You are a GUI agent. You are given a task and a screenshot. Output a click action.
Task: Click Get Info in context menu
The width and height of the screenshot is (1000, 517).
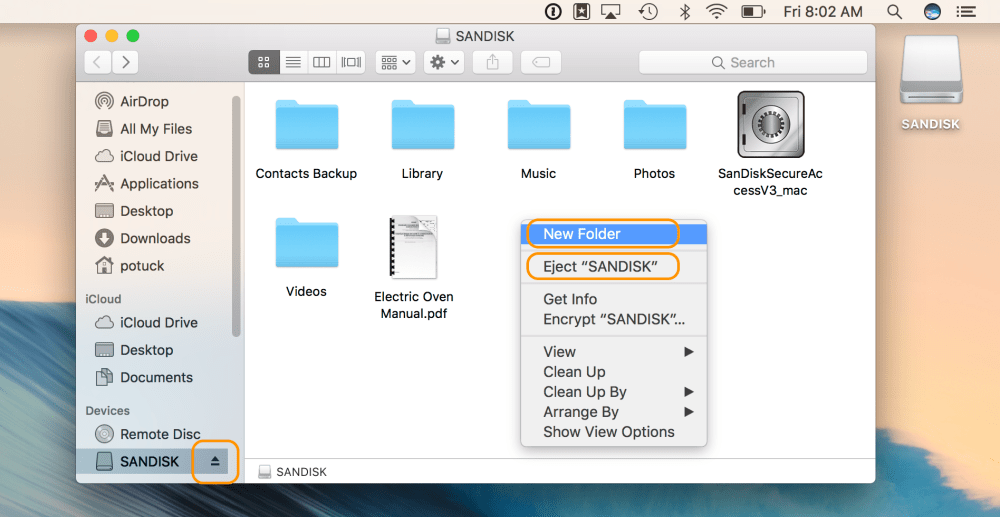point(570,299)
